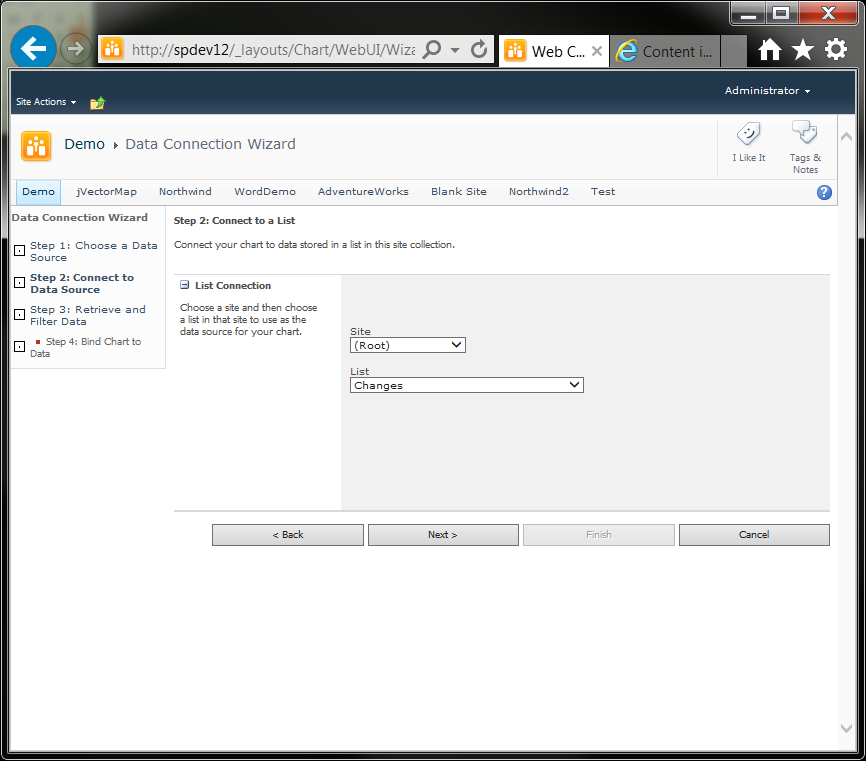Open address bar autocomplete dropdown arrow
Screen dimensions: 866x761
point(455,50)
